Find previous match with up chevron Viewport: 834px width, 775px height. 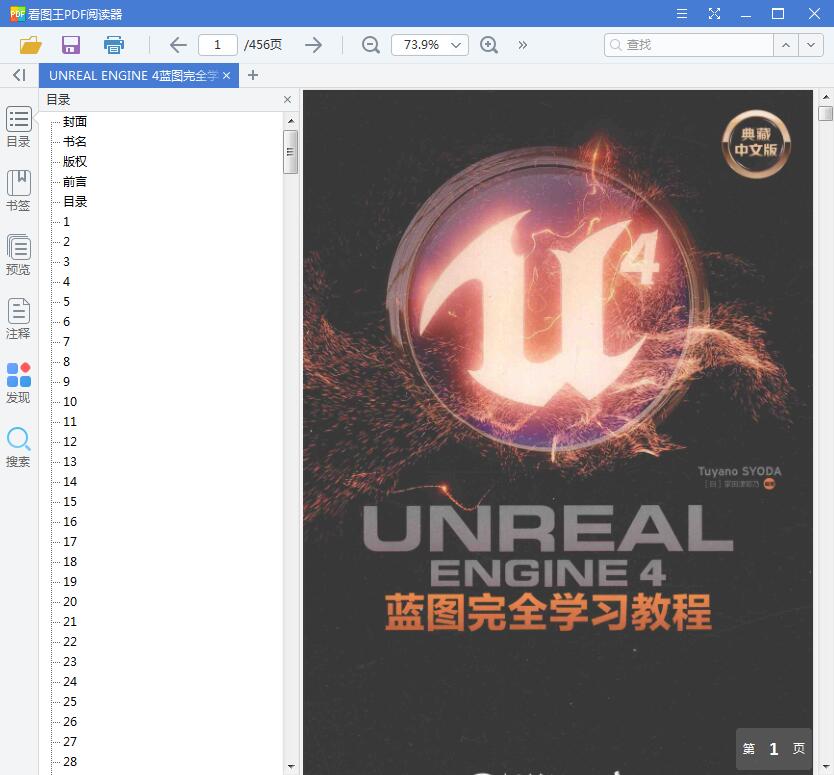[x=786, y=45]
